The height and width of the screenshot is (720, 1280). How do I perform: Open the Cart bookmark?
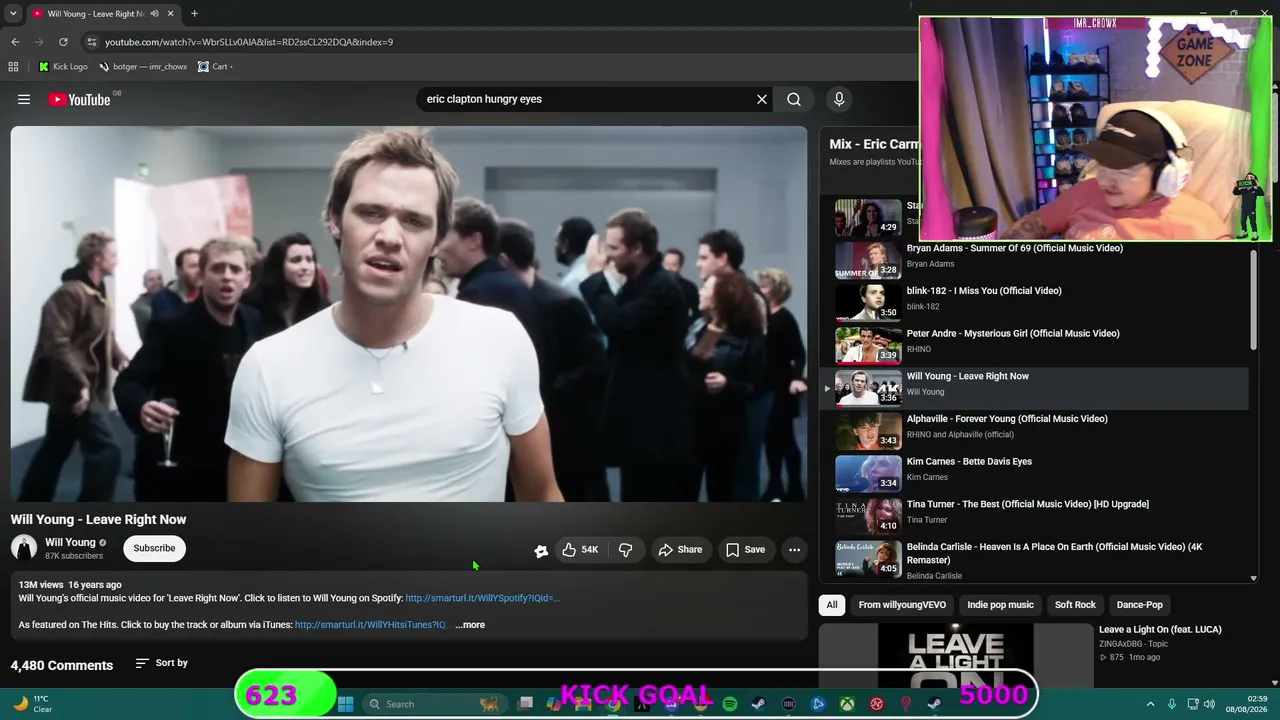215,67
